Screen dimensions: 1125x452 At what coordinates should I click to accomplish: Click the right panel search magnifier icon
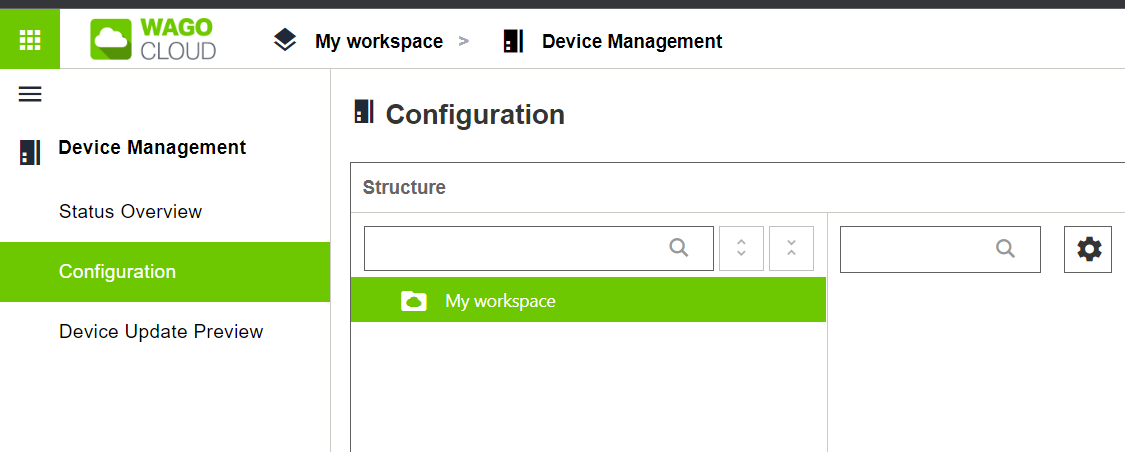point(1006,249)
